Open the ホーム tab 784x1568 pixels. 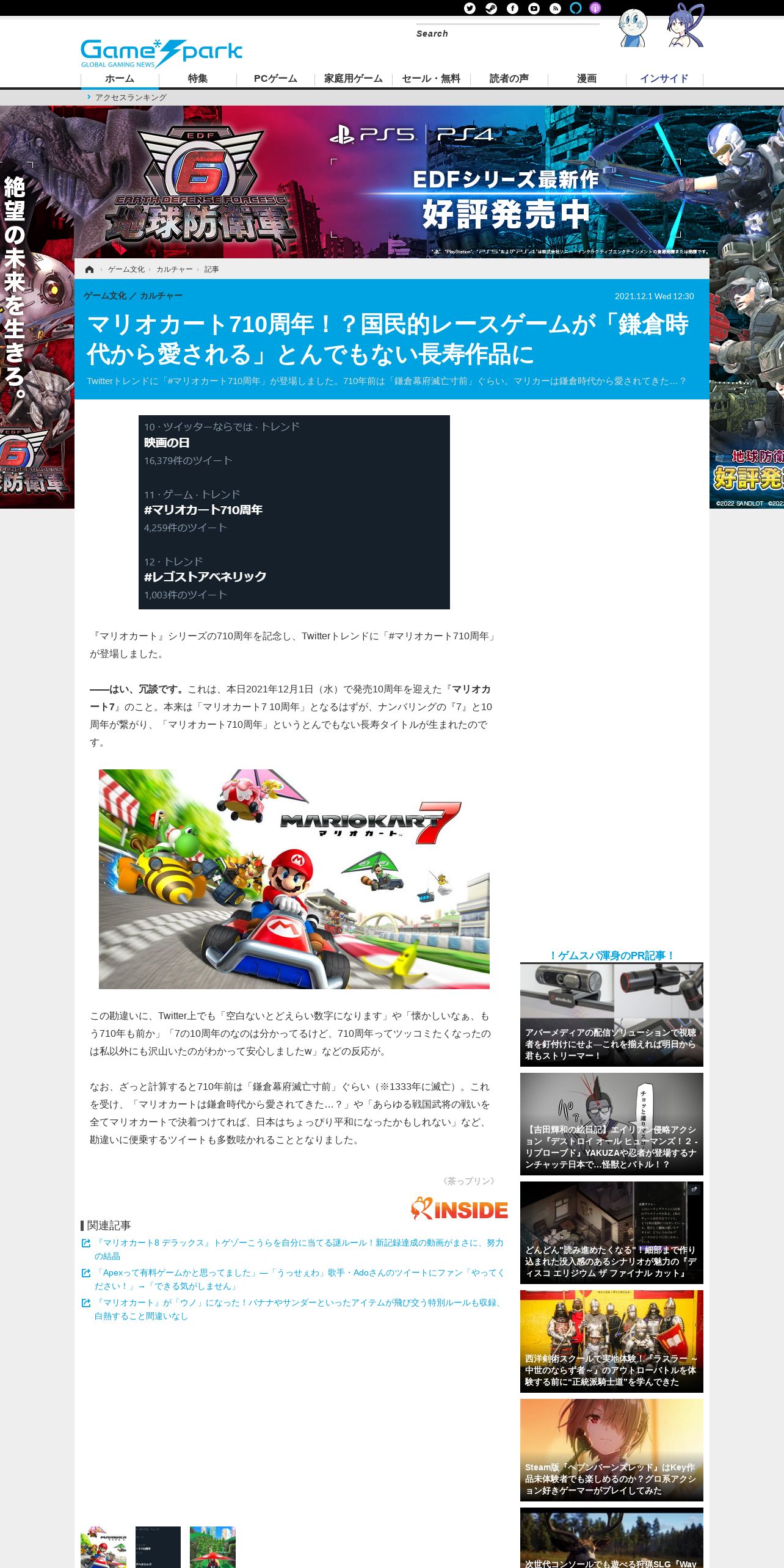click(x=120, y=79)
